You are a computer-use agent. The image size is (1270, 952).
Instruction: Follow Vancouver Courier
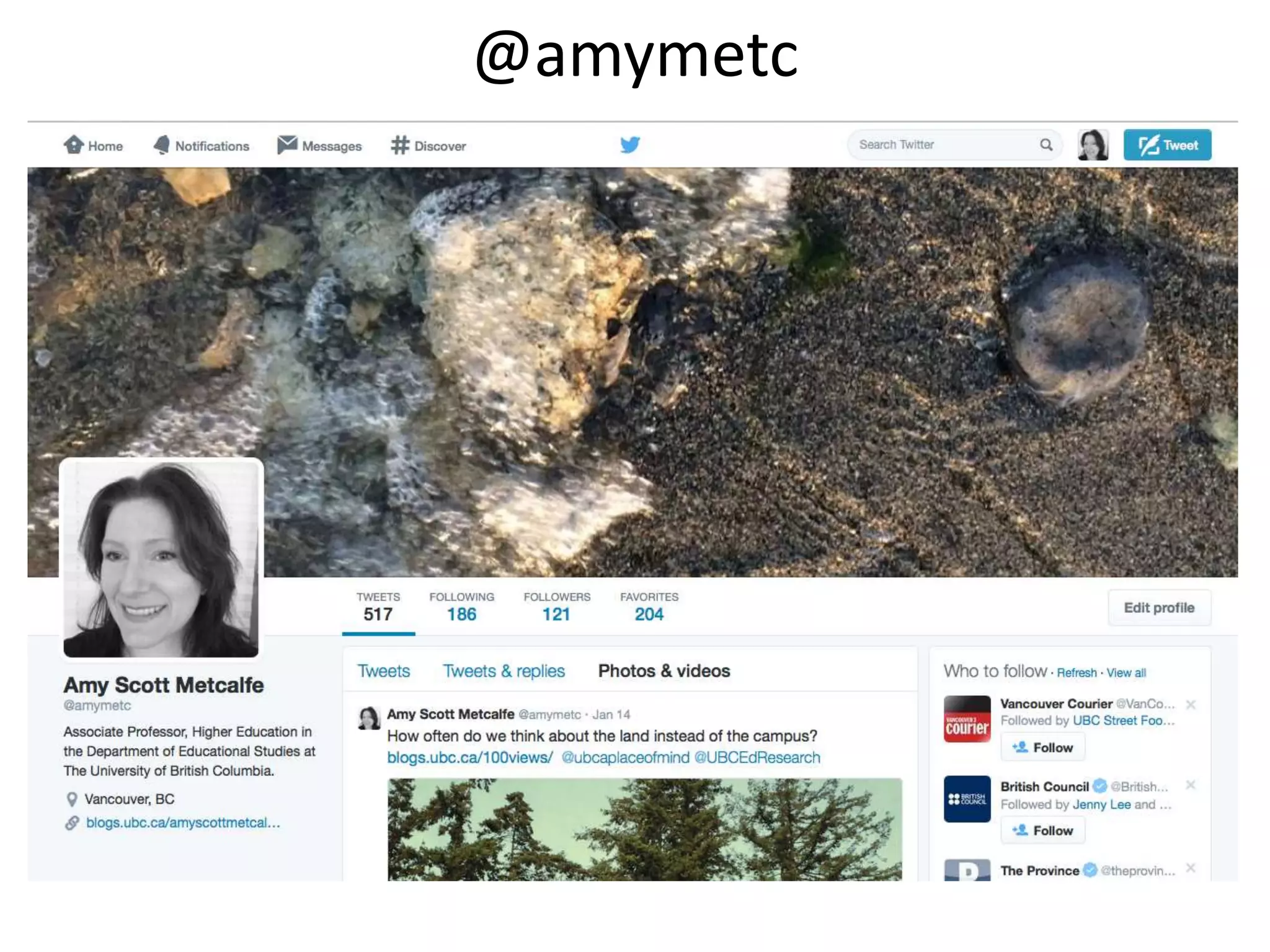[x=1043, y=747]
